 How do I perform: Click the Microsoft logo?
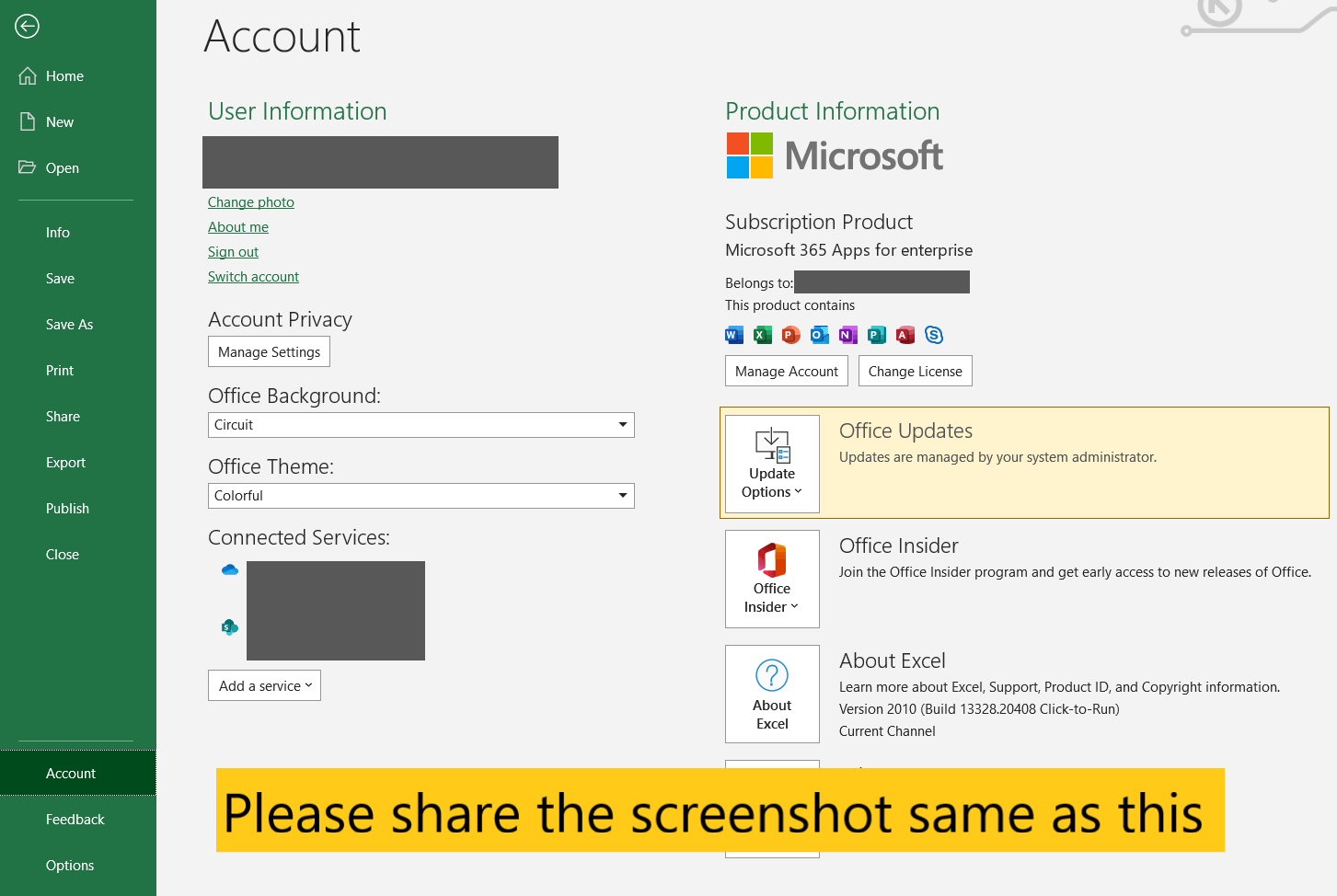pos(835,155)
